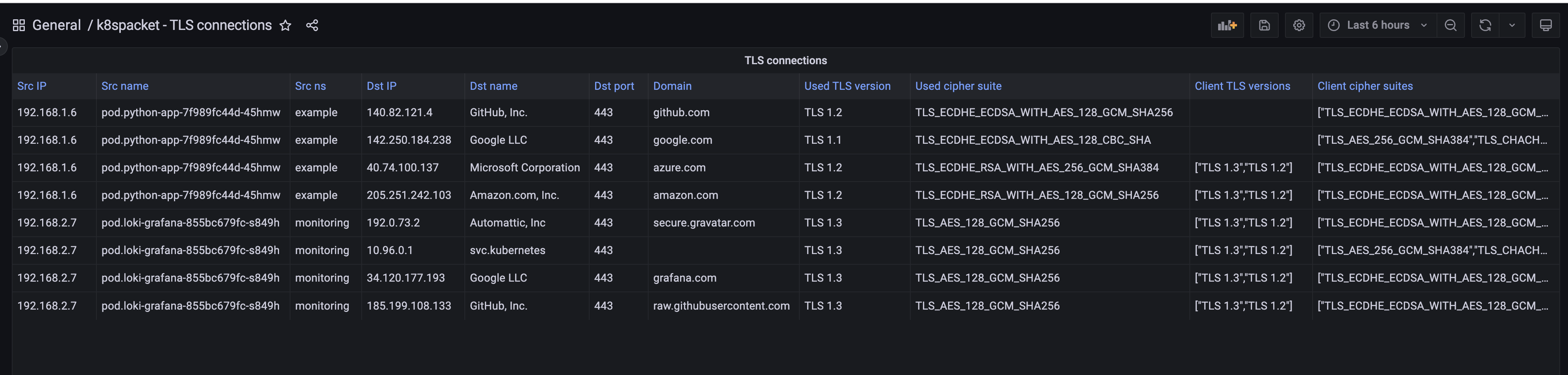Cycle the view mode monitor icon
The width and height of the screenshot is (1568, 375).
tap(1546, 25)
